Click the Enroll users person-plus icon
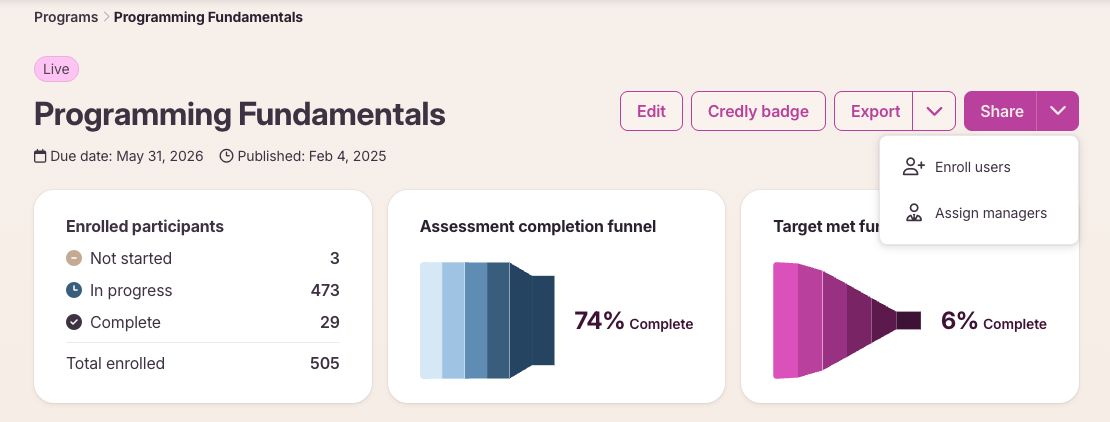Screen dimensions: 1110x422 pyautogui.click(x=914, y=167)
